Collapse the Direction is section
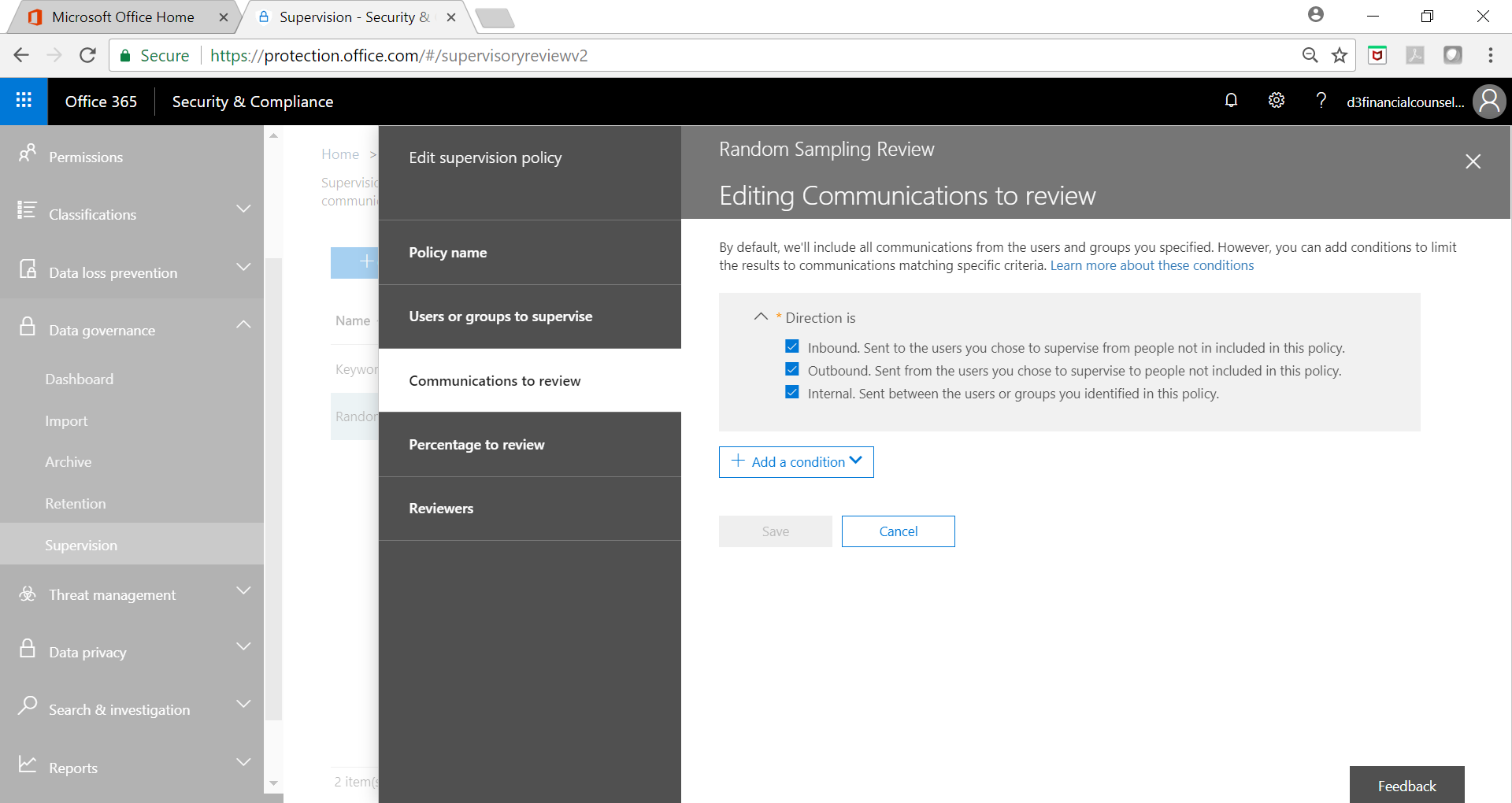The width and height of the screenshot is (1512, 803). (x=761, y=317)
